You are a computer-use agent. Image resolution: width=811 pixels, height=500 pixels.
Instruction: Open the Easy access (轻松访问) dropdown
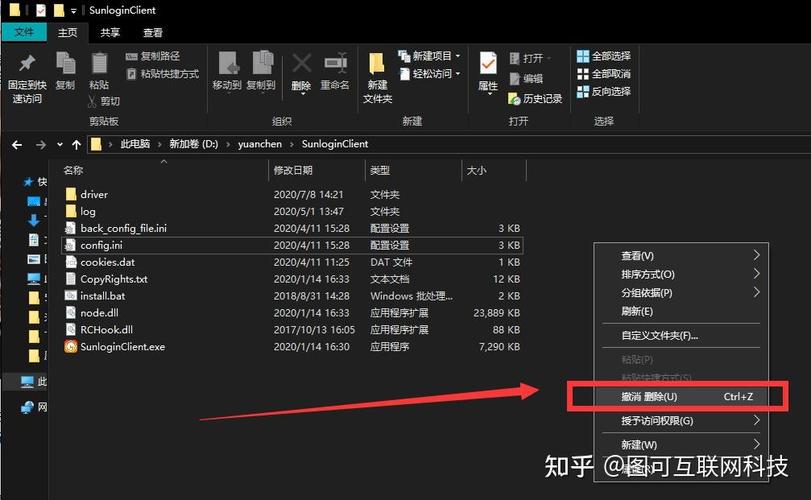point(429,74)
